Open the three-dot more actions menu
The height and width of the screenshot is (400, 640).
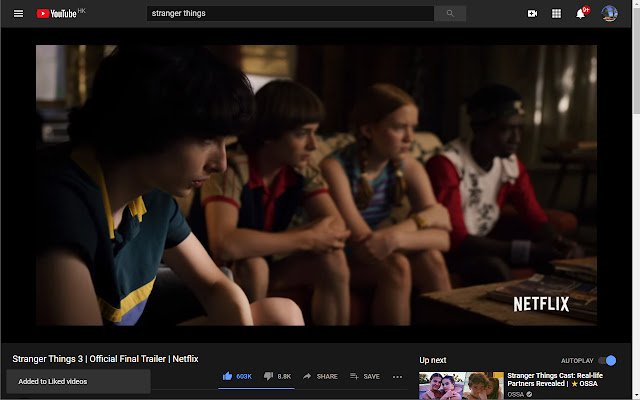coord(398,377)
